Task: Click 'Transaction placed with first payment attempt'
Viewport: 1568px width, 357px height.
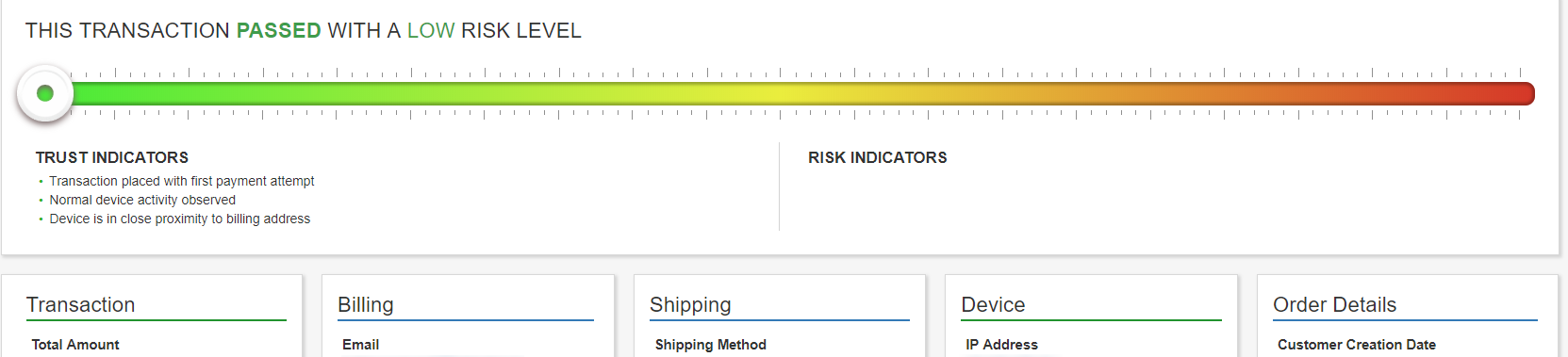Action: [x=182, y=181]
